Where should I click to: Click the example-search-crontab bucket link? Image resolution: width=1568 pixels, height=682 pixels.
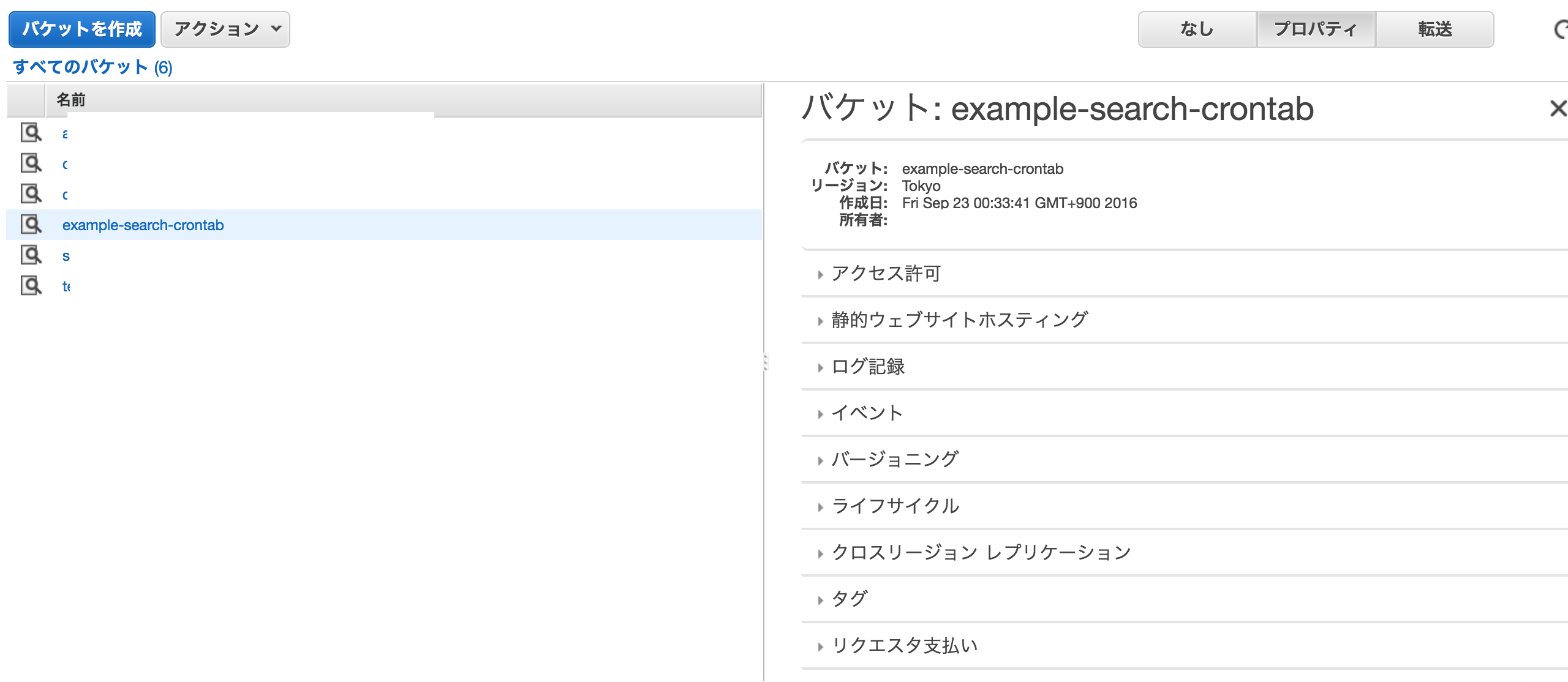click(x=143, y=225)
